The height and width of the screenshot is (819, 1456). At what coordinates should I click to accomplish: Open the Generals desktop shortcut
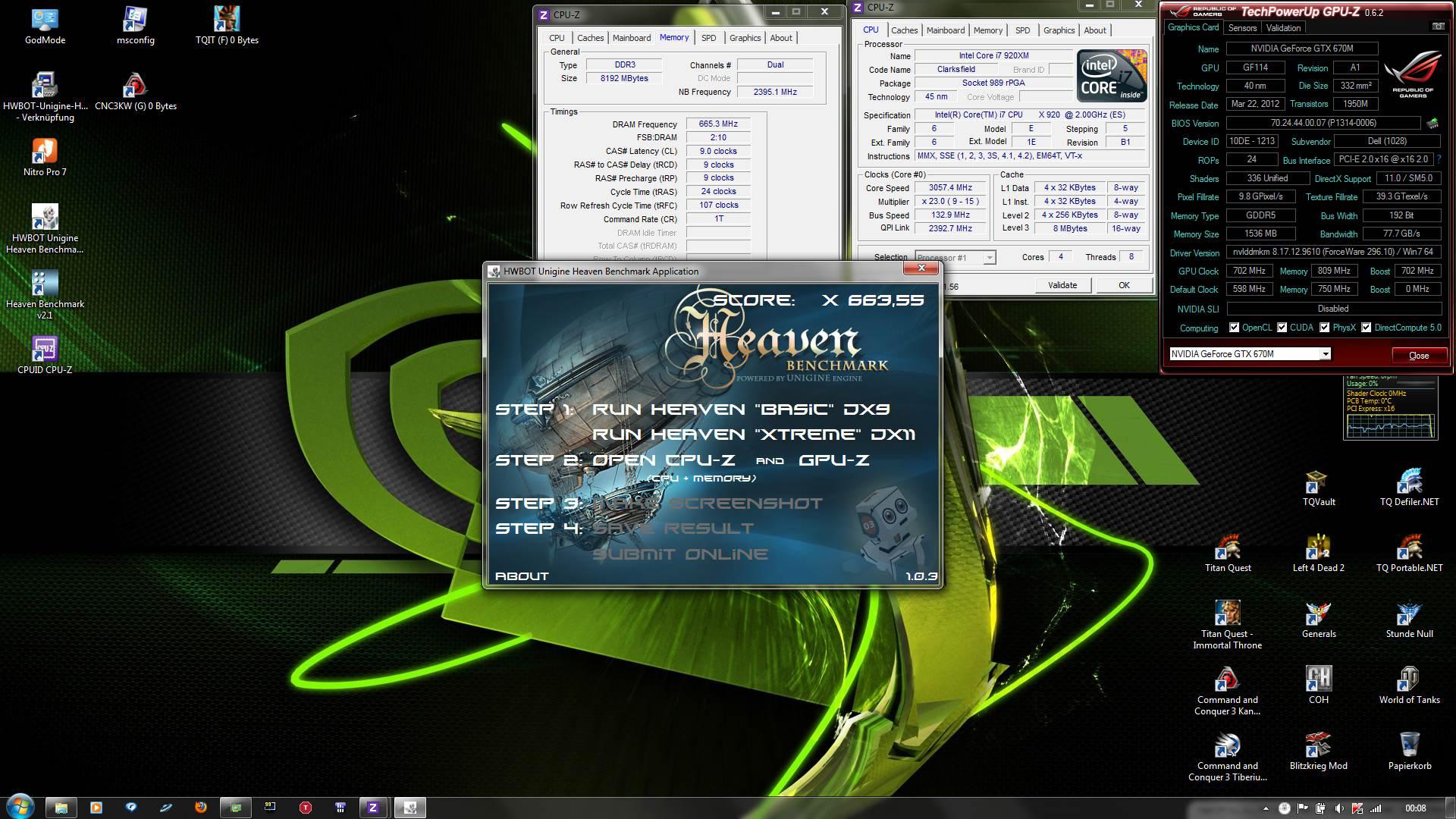click(x=1319, y=620)
